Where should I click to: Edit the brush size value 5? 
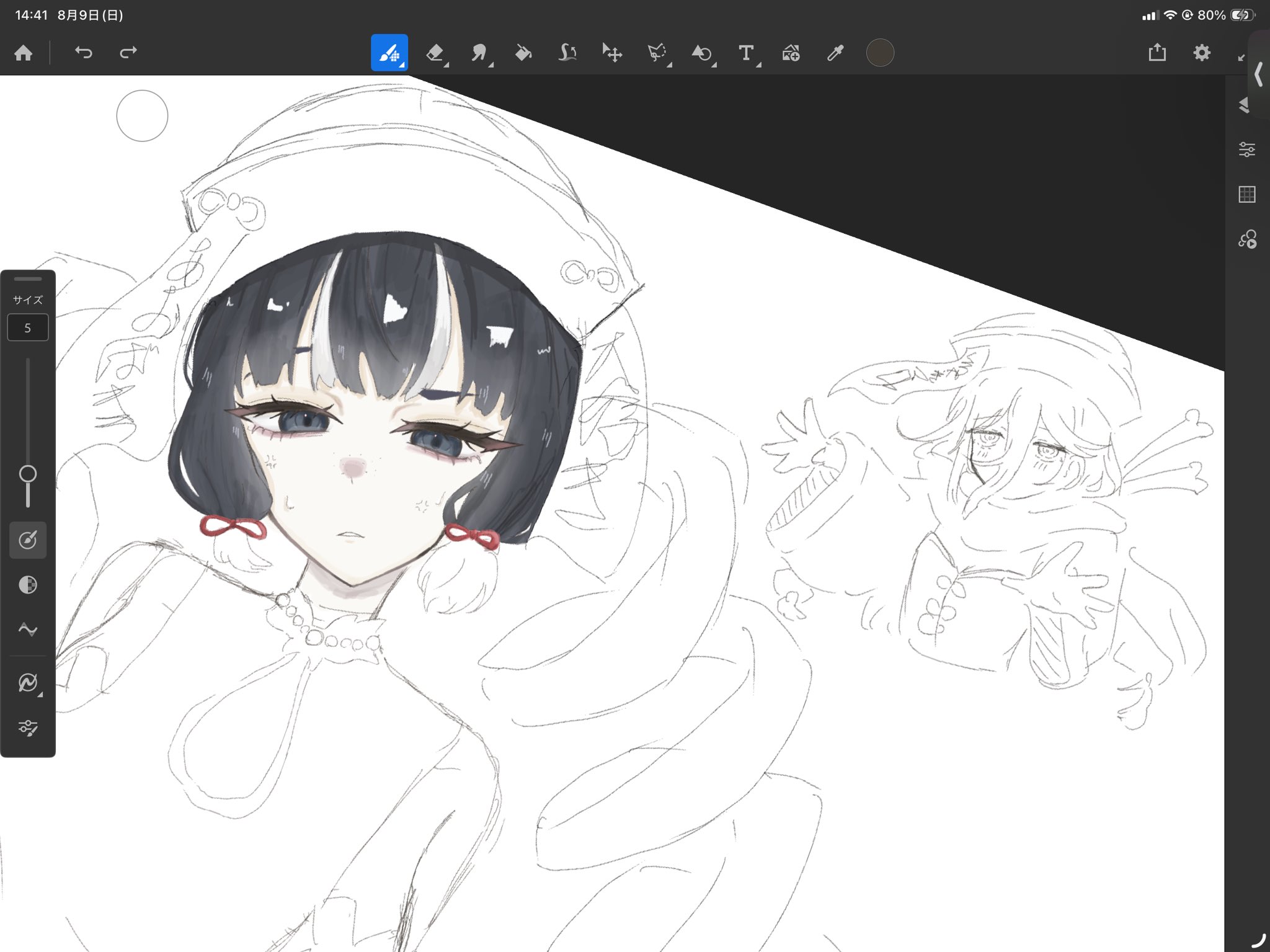pyautogui.click(x=28, y=327)
